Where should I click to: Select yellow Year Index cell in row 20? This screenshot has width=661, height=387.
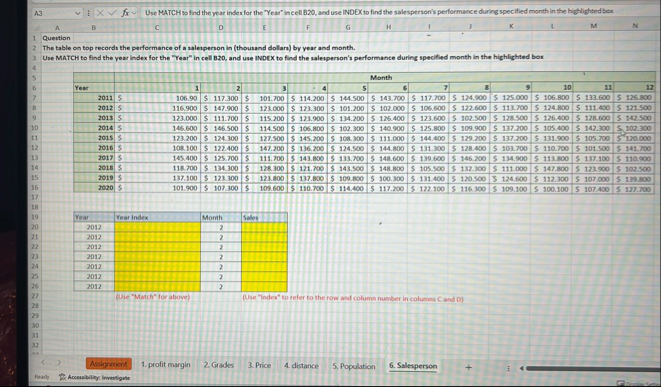pyautogui.click(x=157, y=227)
